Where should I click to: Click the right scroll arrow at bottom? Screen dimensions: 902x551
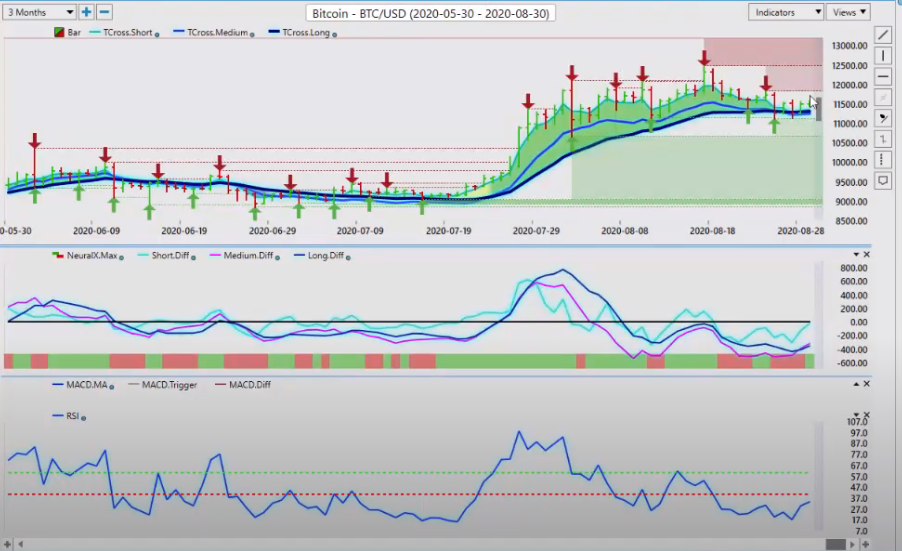(853, 544)
